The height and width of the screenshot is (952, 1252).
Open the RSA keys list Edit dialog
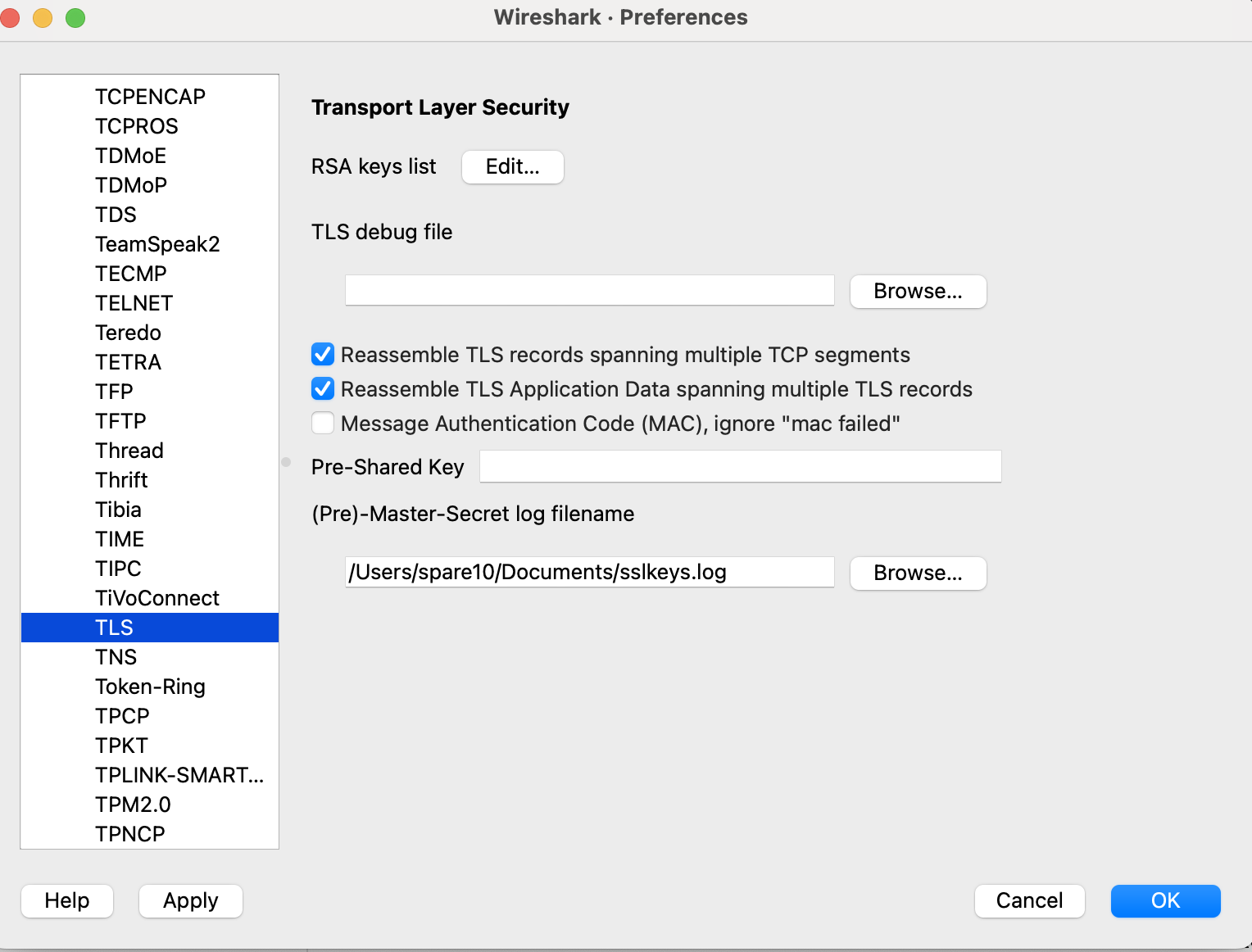[x=512, y=167]
